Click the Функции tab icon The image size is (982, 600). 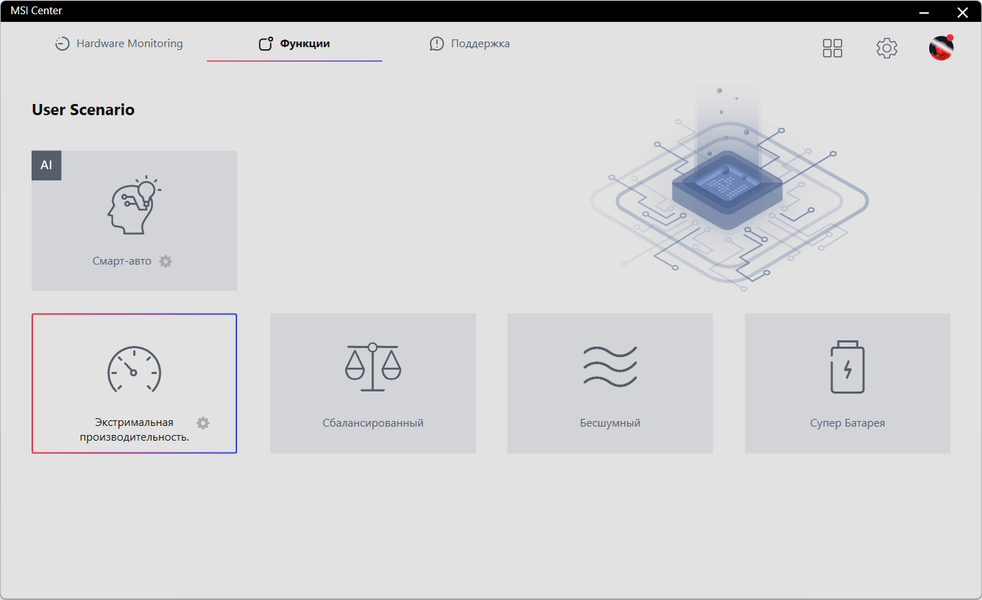tap(266, 43)
